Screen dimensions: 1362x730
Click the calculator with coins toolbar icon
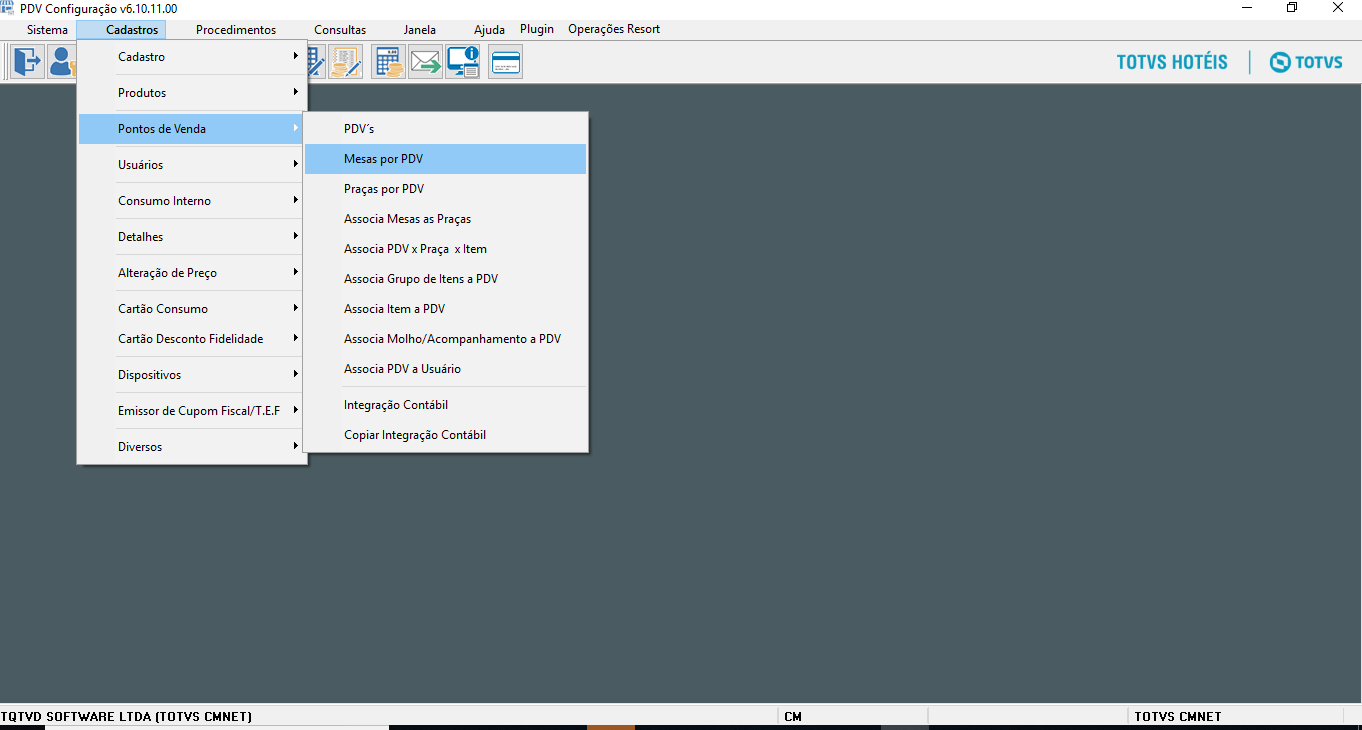click(x=388, y=62)
